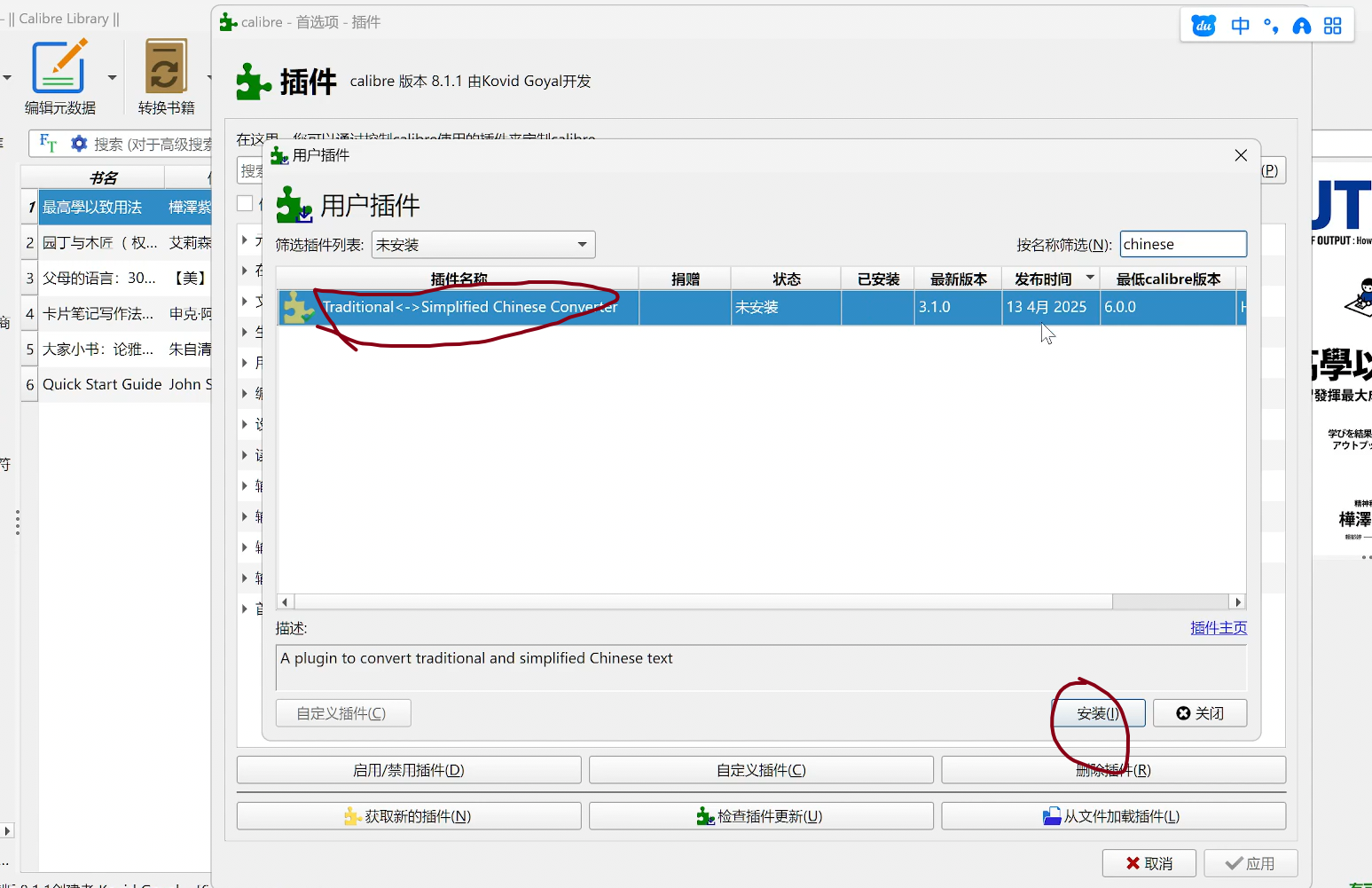Click the input method grid toolbox icon

(1332, 26)
